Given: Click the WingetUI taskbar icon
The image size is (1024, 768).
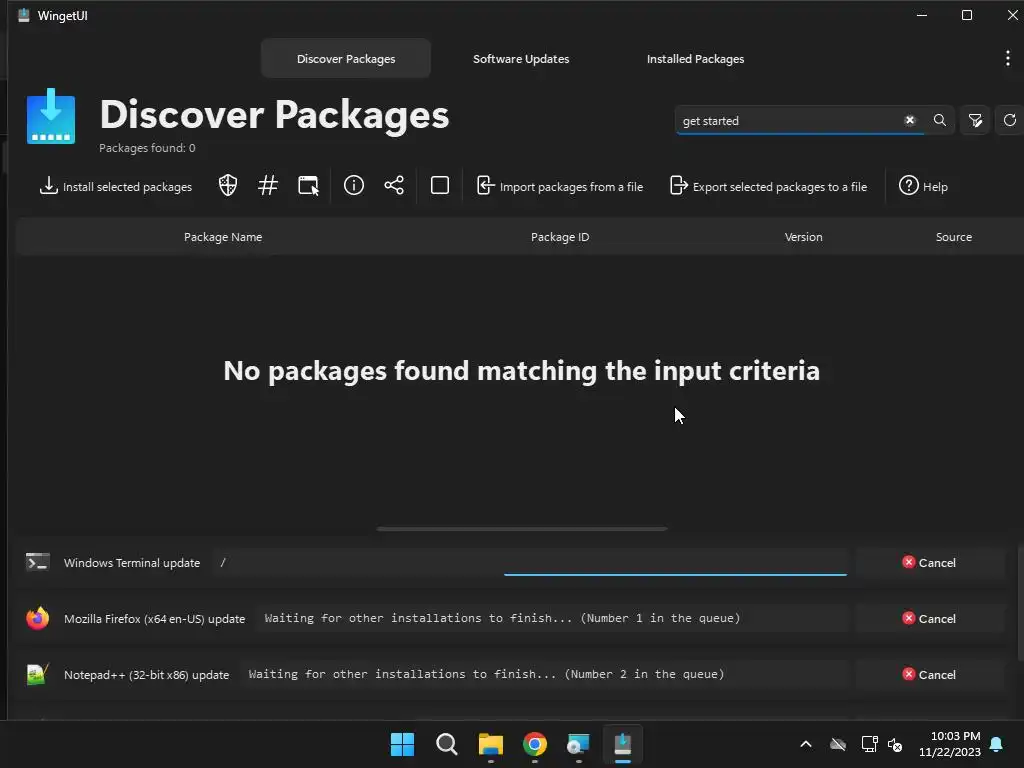Looking at the screenshot, I should 622,744.
